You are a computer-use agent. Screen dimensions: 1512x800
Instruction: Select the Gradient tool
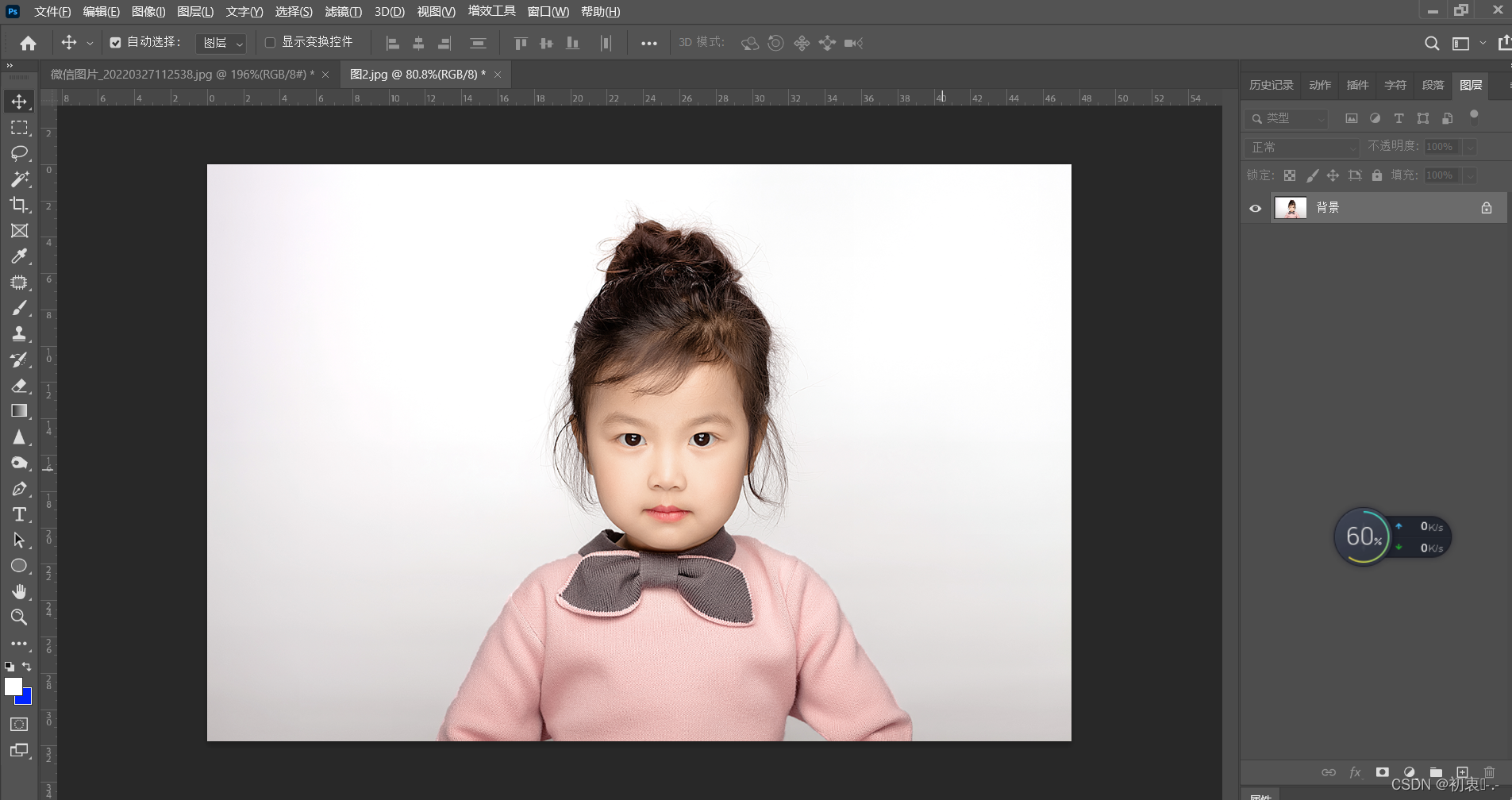click(19, 411)
